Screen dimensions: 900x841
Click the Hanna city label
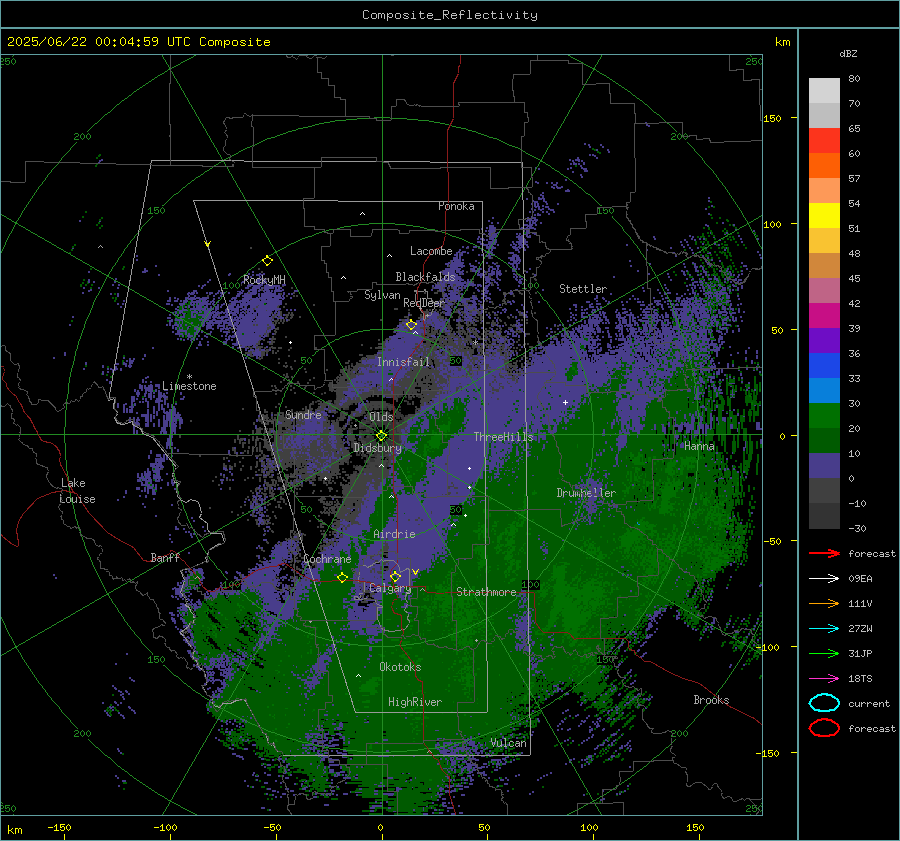pos(699,446)
